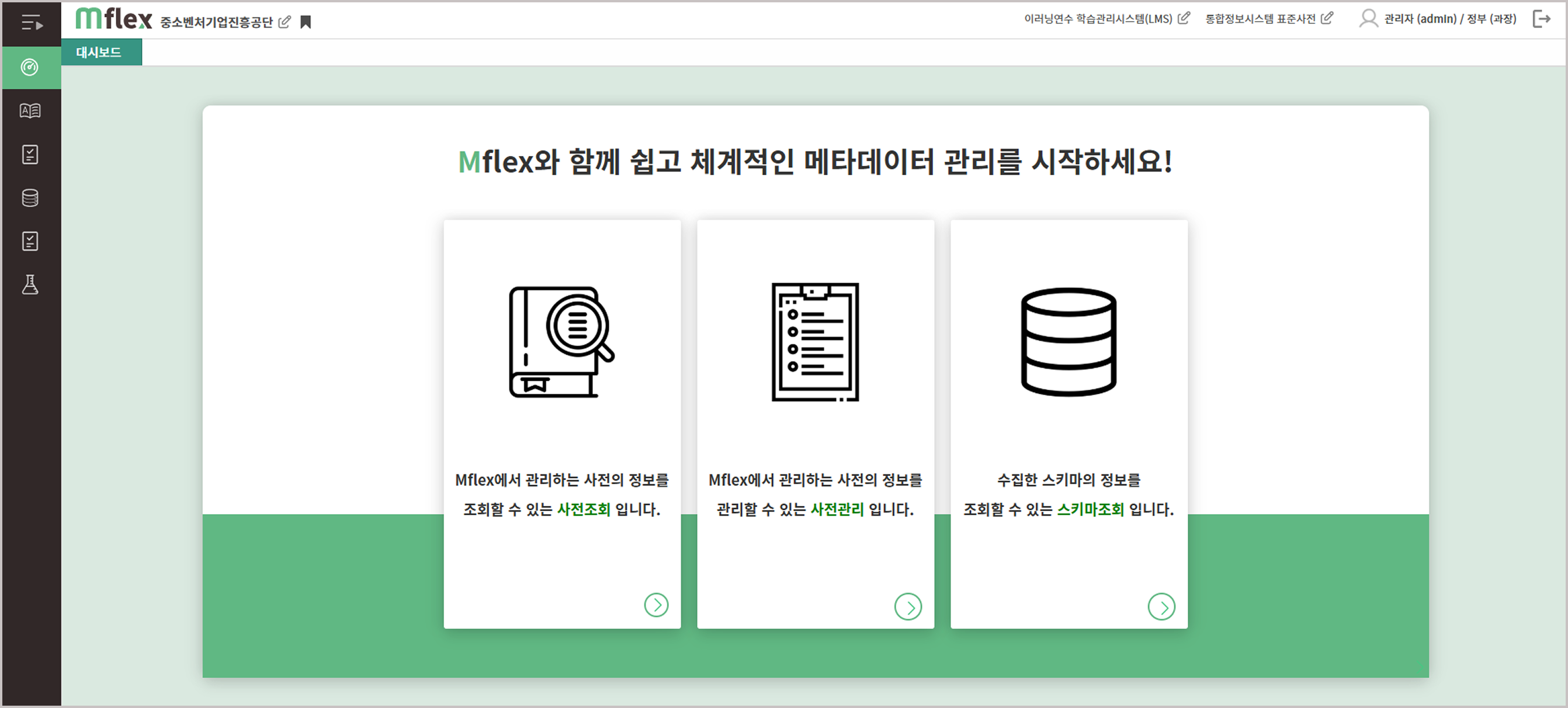Image resolution: width=1568 pixels, height=708 pixels.
Task: Open 스키마조회 card arrow button
Action: tap(1161, 607)
